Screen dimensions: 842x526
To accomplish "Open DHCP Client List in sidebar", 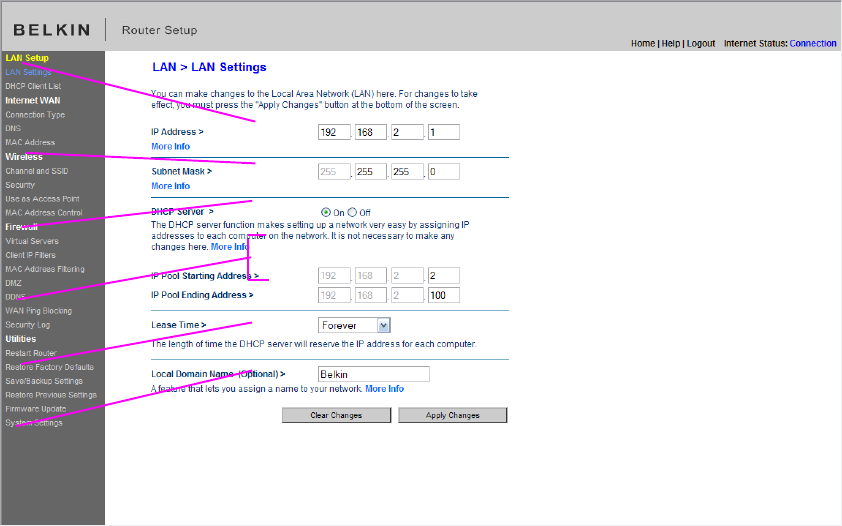I will [33, 86].
